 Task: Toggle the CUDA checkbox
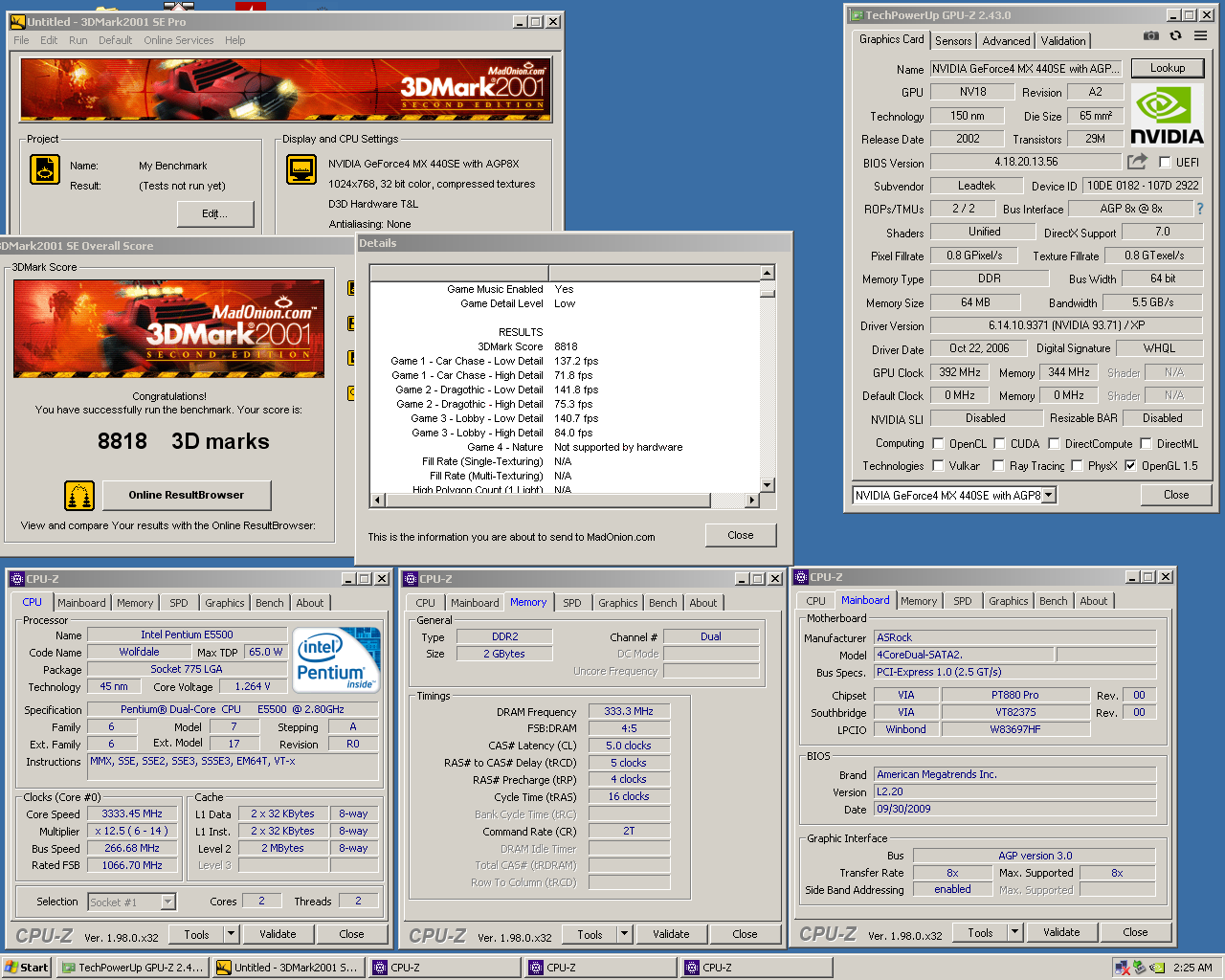click(999, 443)
